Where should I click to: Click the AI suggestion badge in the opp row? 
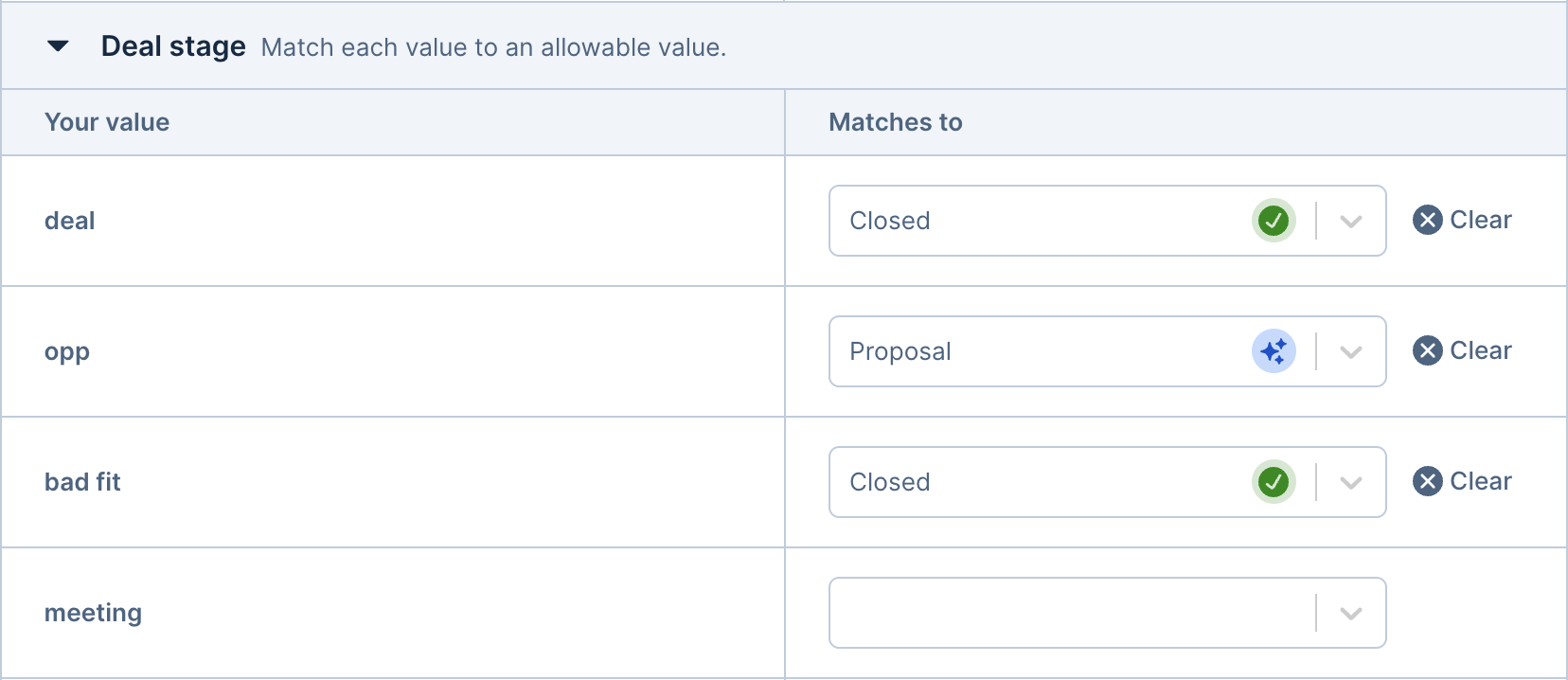pos(1274,350)
